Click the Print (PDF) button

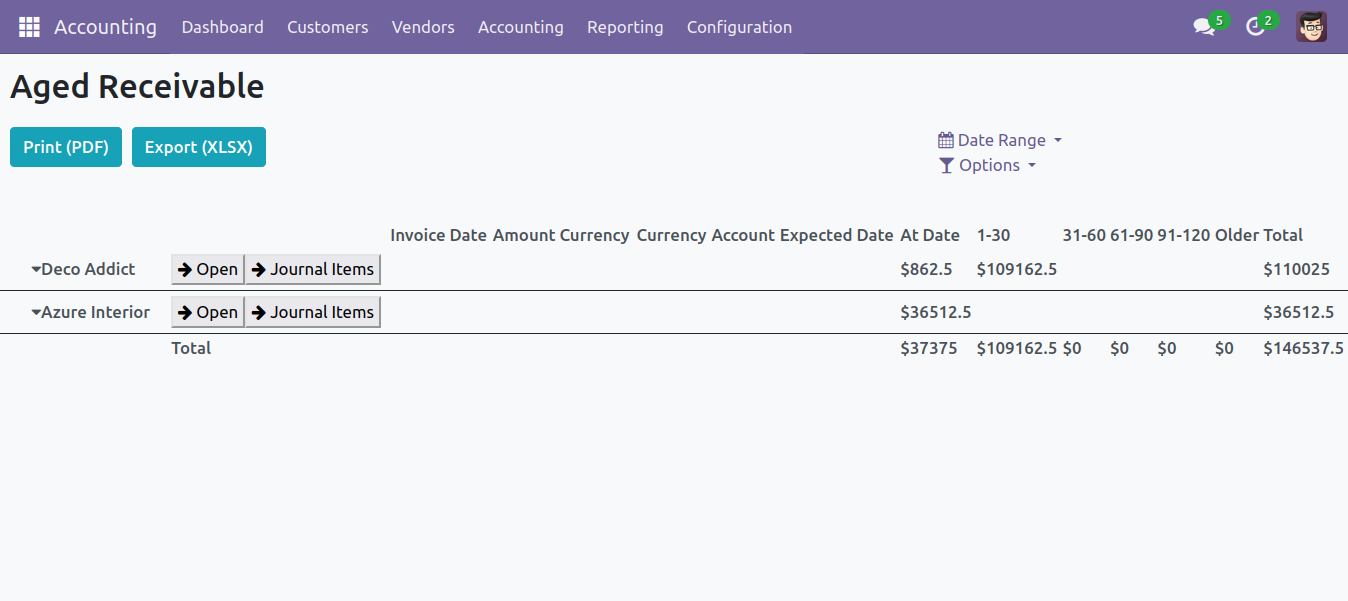(x=66, y=147)
